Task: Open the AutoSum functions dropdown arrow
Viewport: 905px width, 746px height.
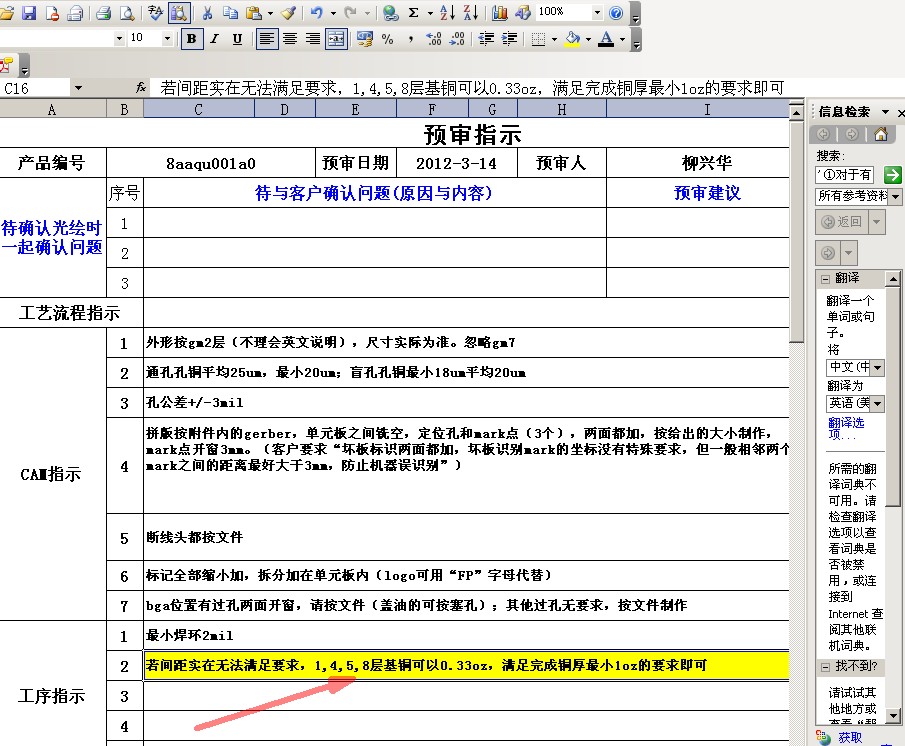Action: tap(430, 13)
